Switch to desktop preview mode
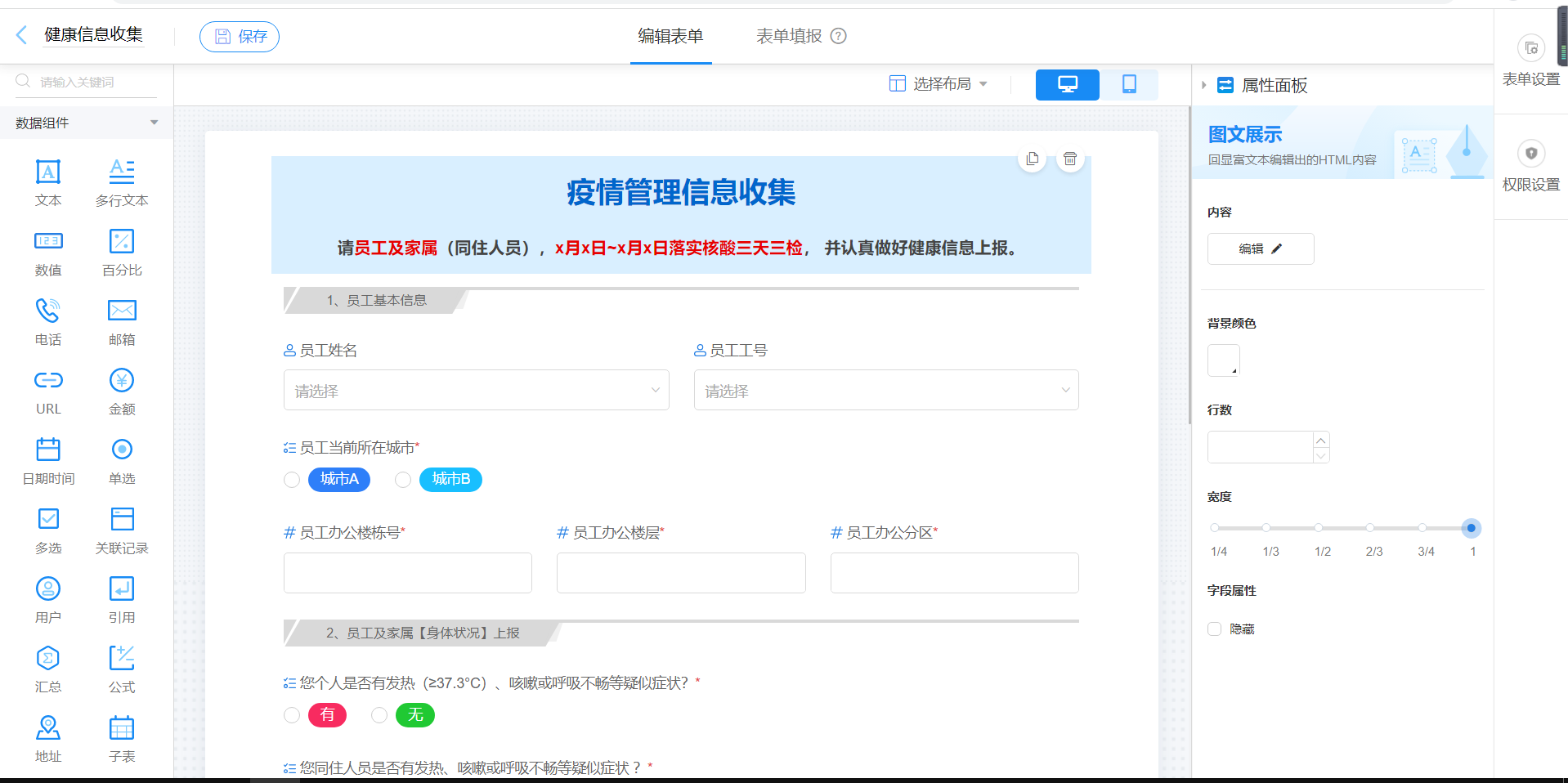 tap(1067, 84)
